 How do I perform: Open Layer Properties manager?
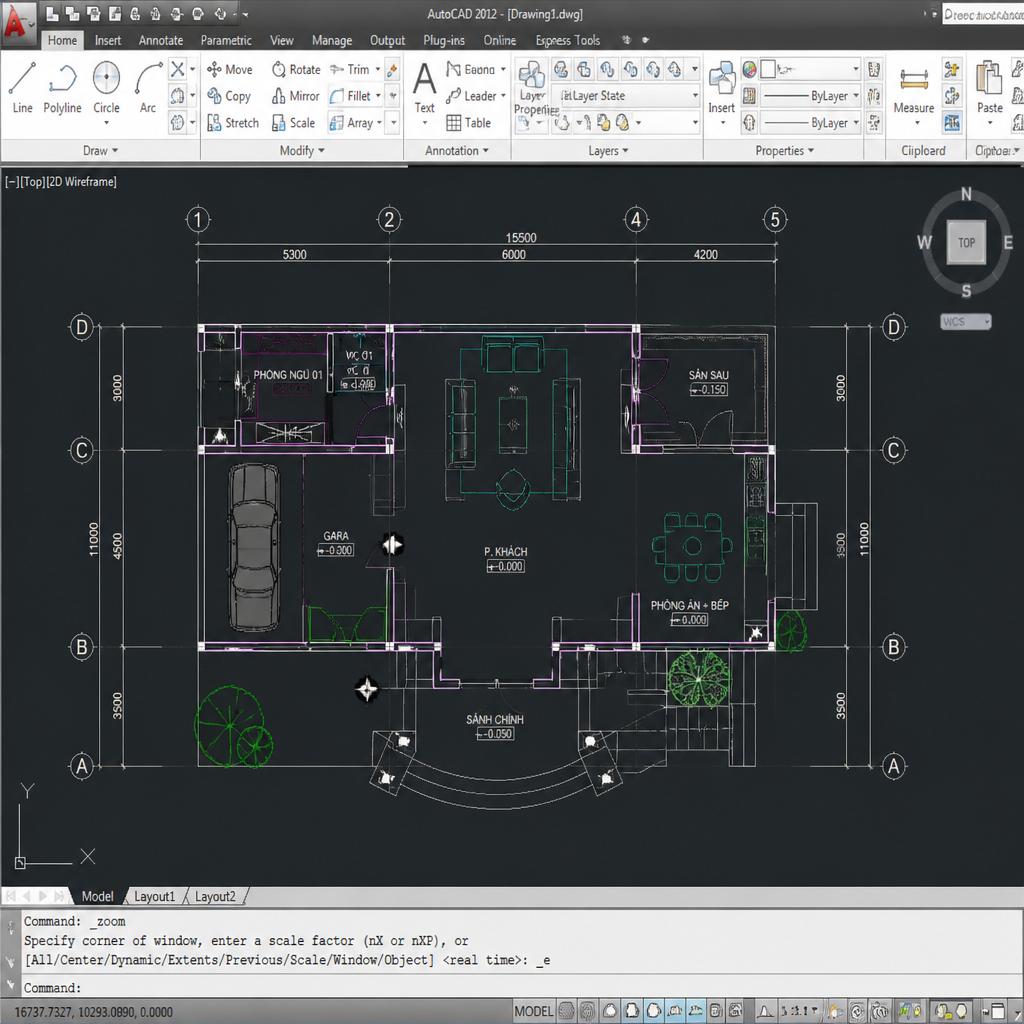point(532,88)
